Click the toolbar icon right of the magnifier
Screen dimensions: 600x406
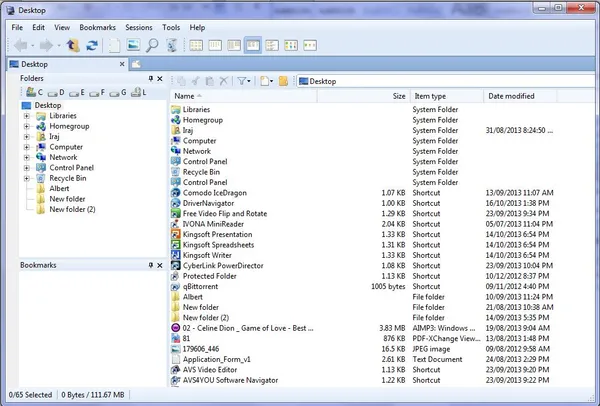pos(172,46)
